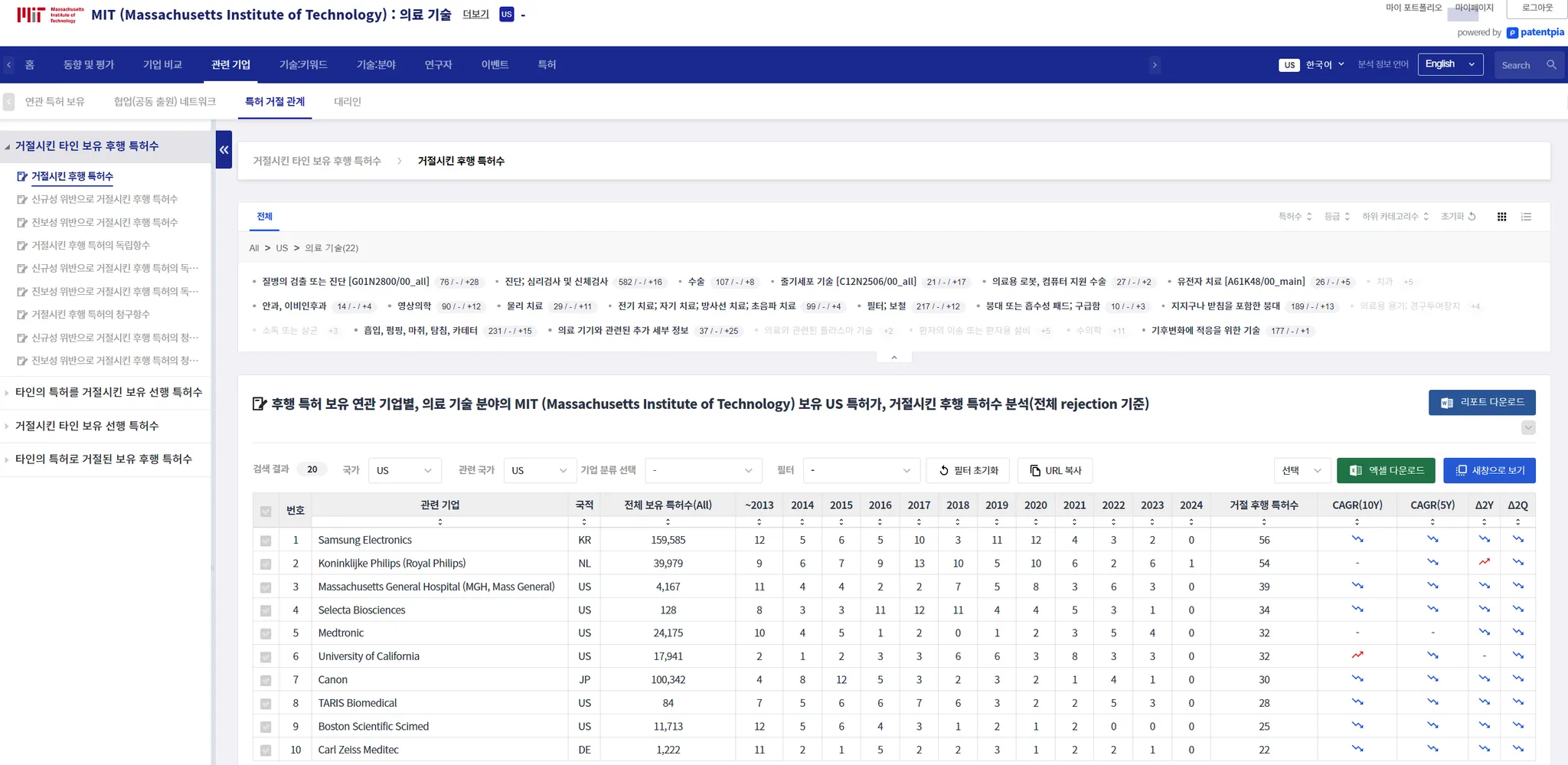Click the patentpia logo
Image resolution: width=1568 pixels, height=765 pixels.
click(1536, 32)
